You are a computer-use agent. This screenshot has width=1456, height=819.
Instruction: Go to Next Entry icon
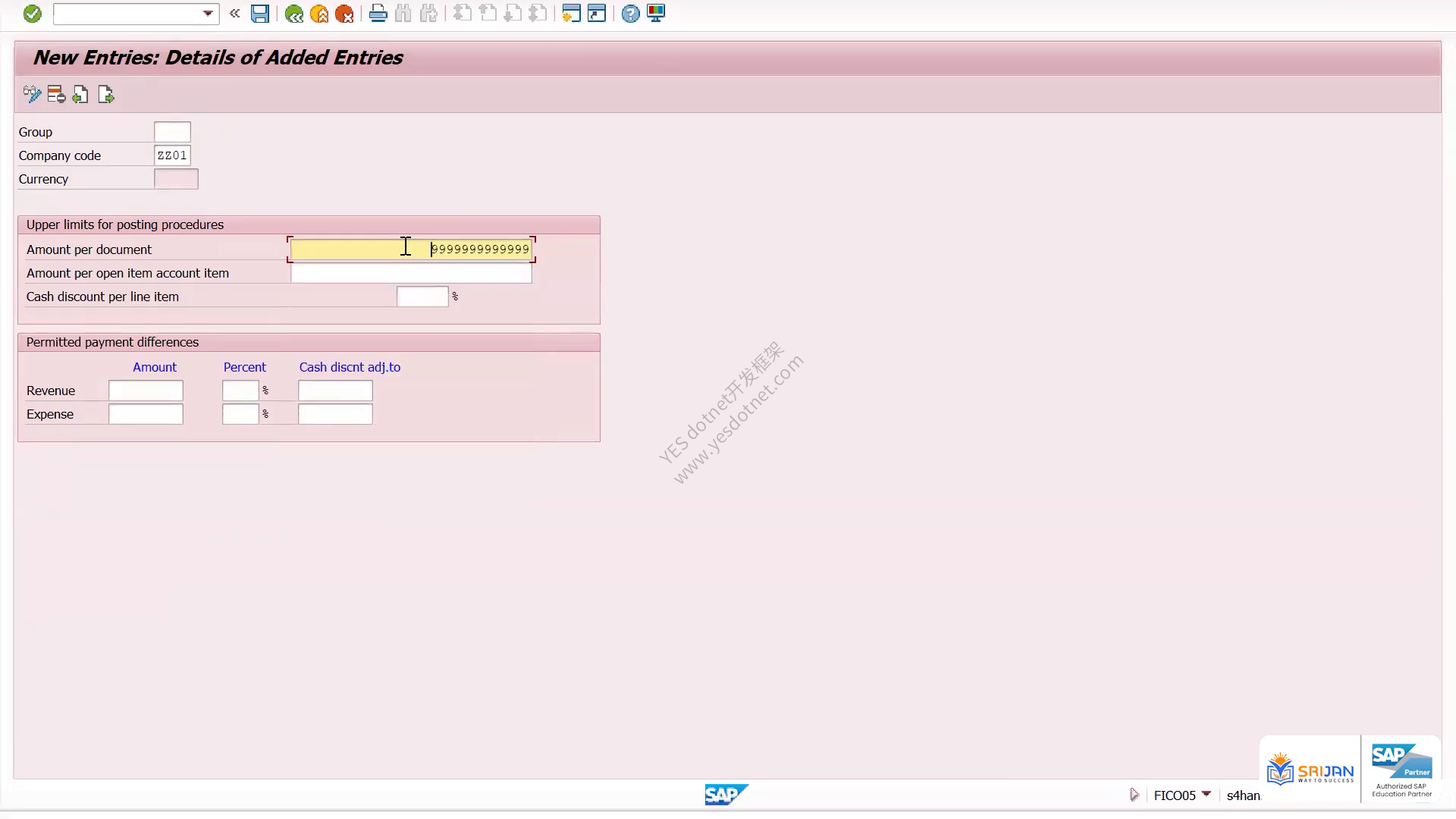tap(106, 95)
